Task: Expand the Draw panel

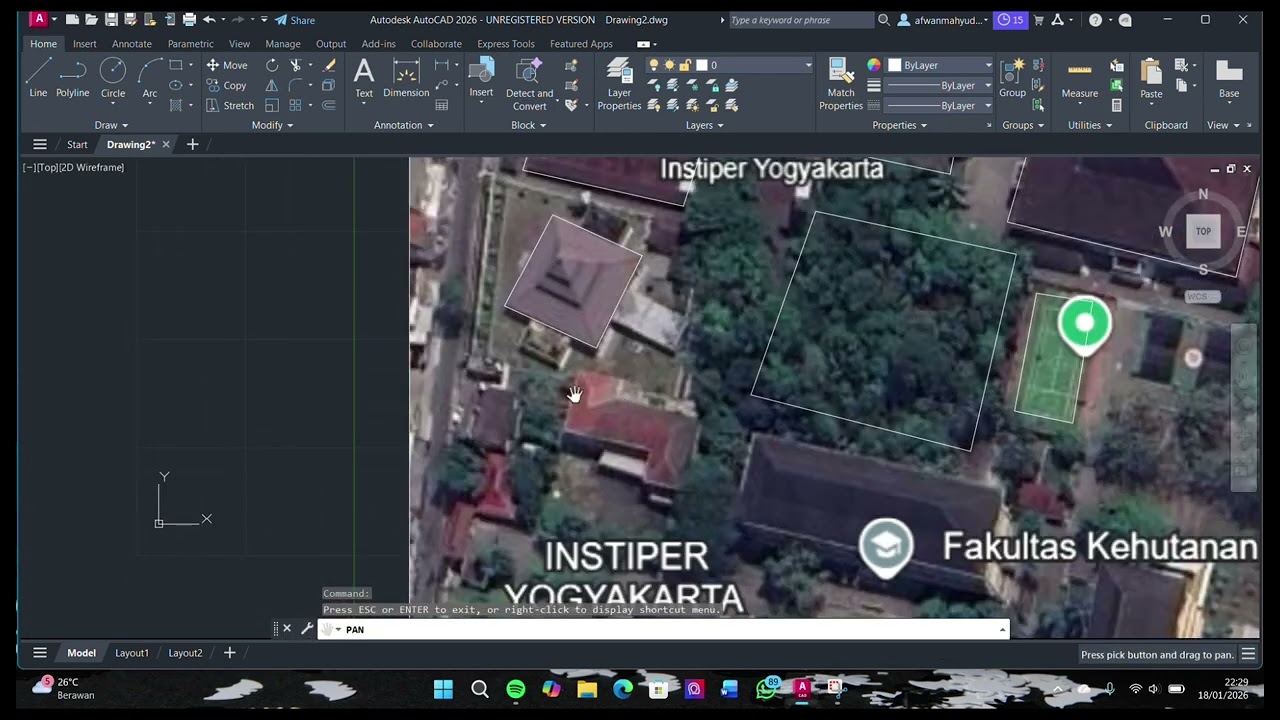Action: [111, 125]
